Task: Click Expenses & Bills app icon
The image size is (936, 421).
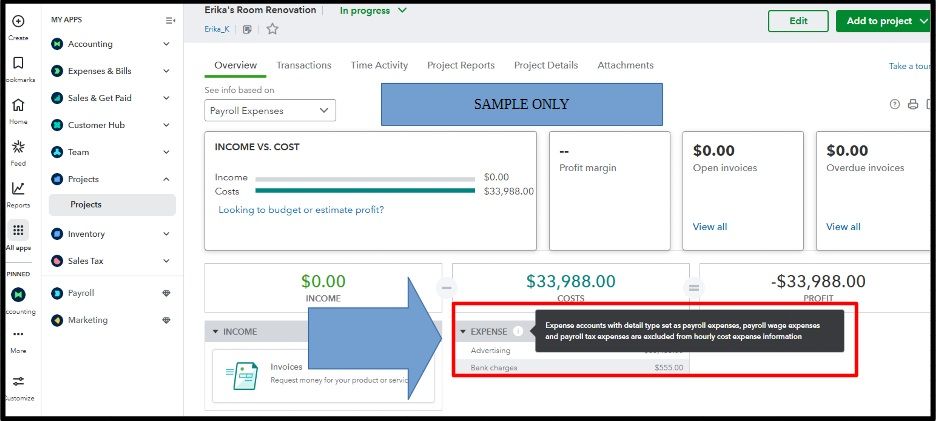Action: click(57, 71)
